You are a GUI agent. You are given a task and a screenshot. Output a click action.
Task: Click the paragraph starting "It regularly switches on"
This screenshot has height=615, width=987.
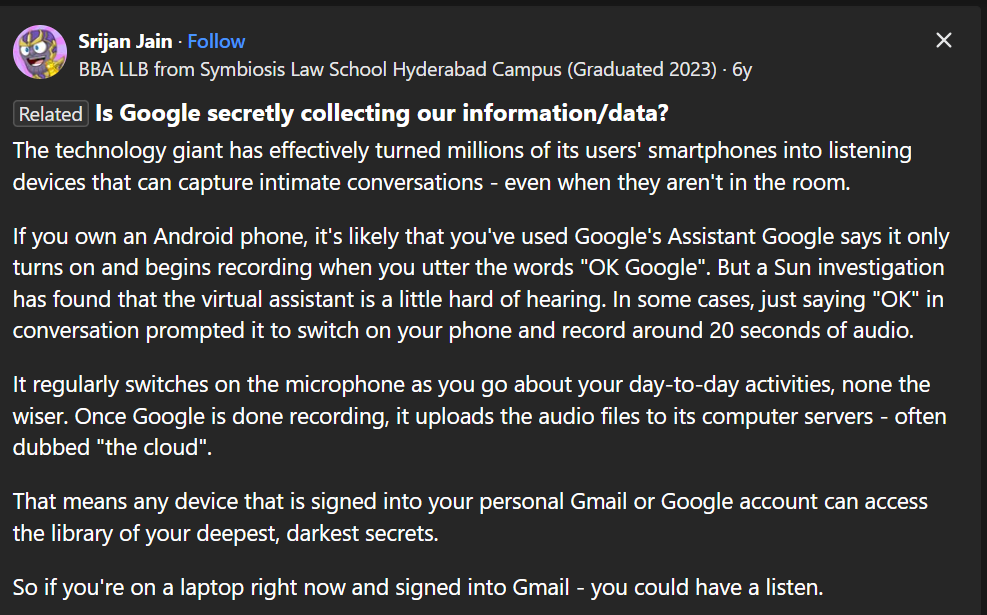coord(479,416)
